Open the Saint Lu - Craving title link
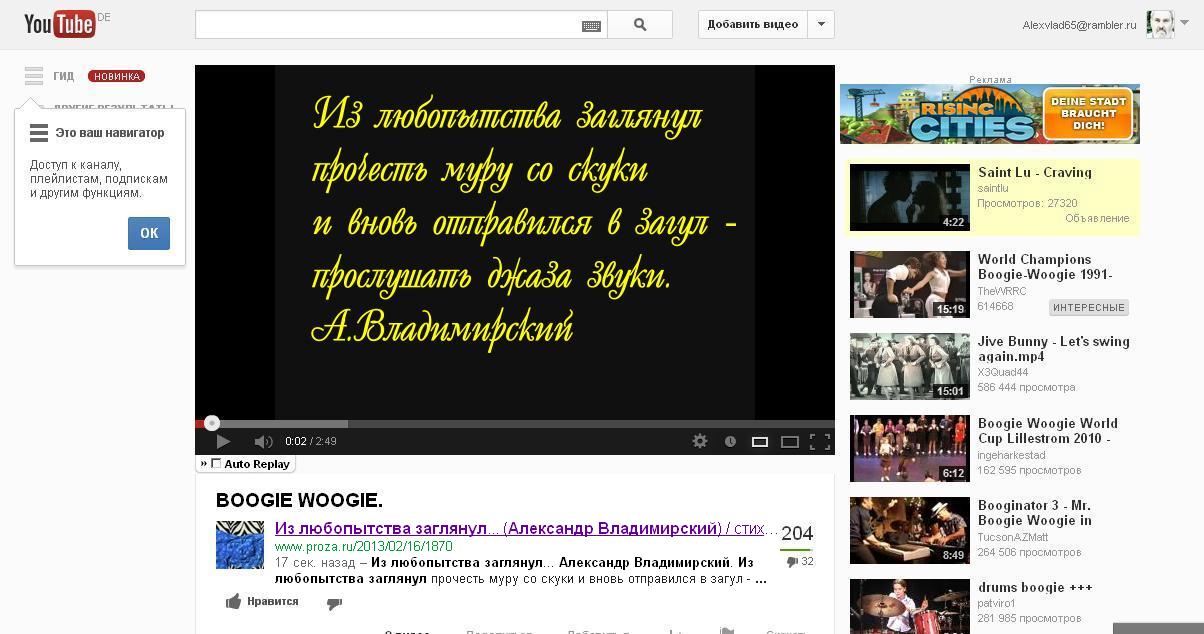The image size is (1204, 634). point(1035,172)
